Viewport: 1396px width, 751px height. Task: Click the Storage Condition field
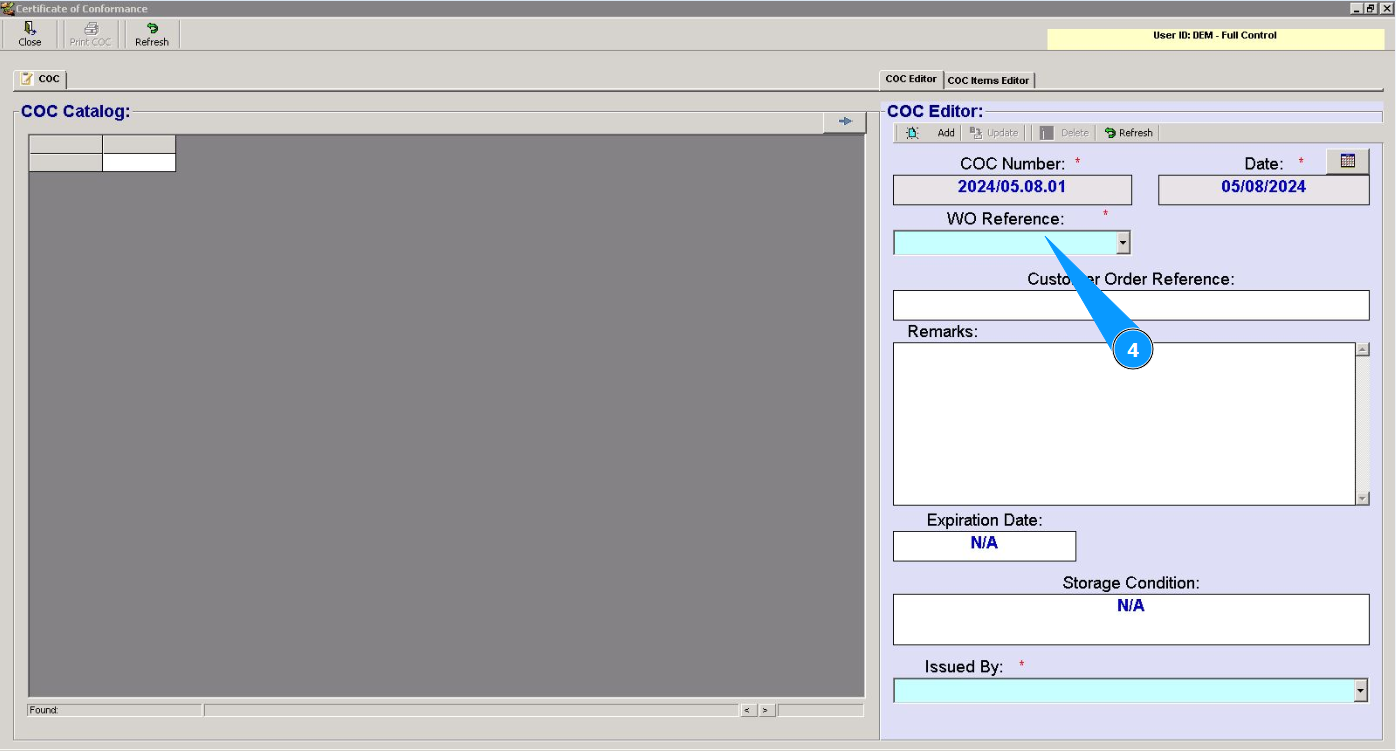[1131, 620]
